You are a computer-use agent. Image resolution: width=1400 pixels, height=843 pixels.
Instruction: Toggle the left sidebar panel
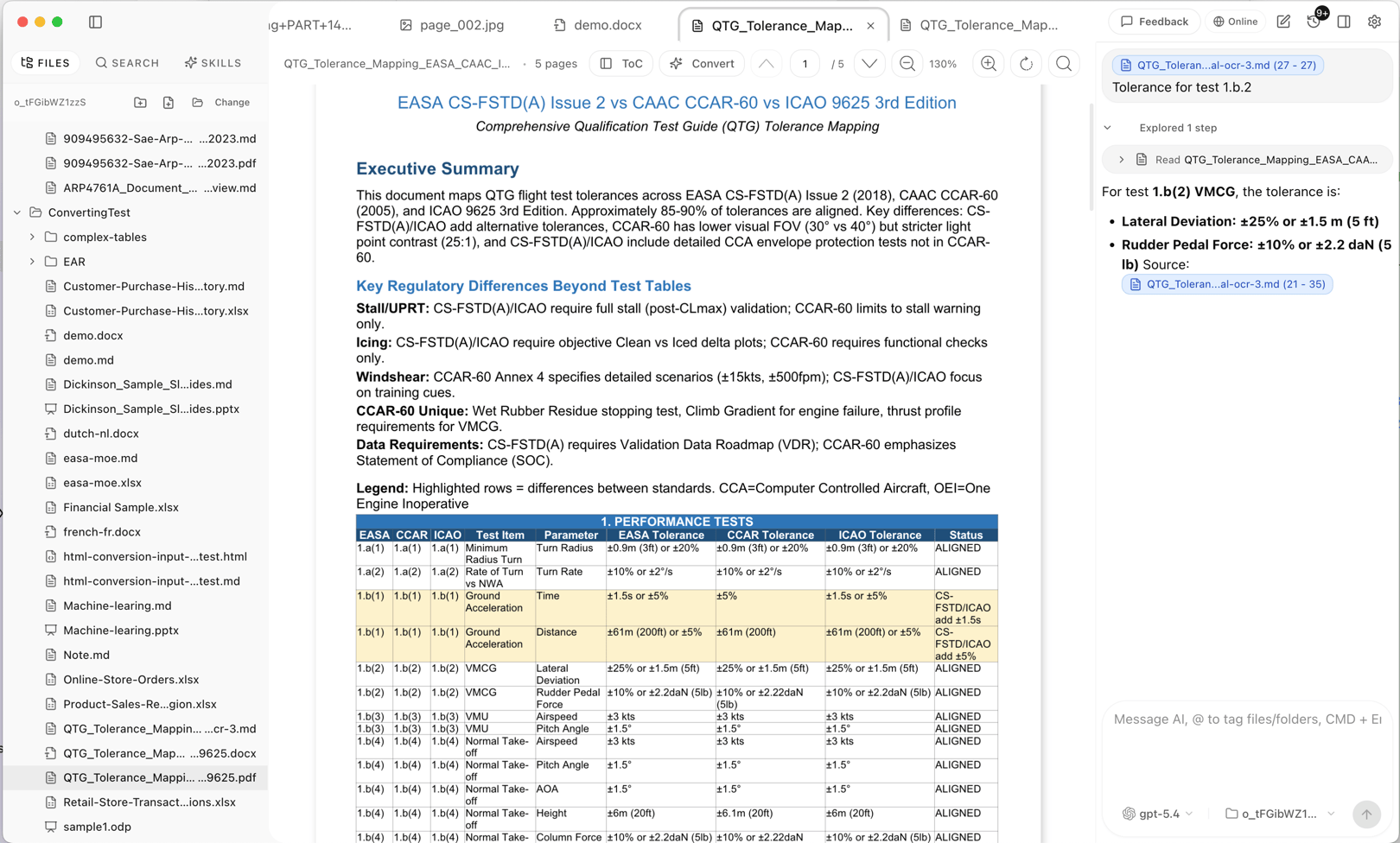click(95, 22)
